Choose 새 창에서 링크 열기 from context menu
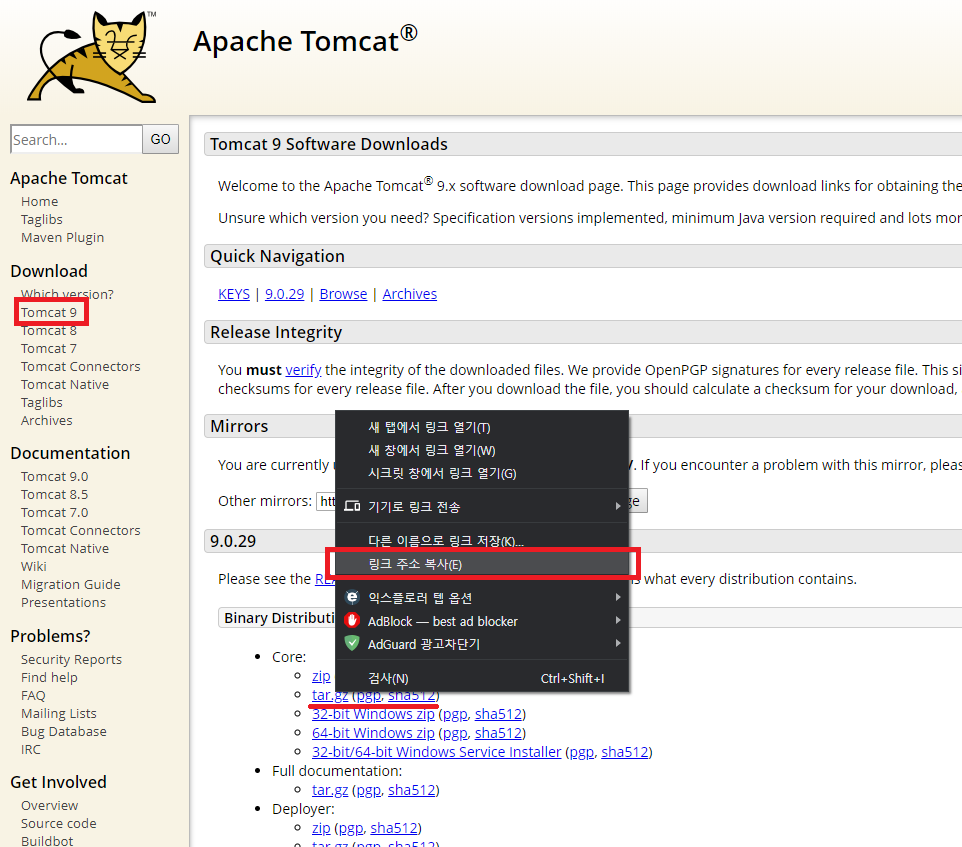 point(482,450)
